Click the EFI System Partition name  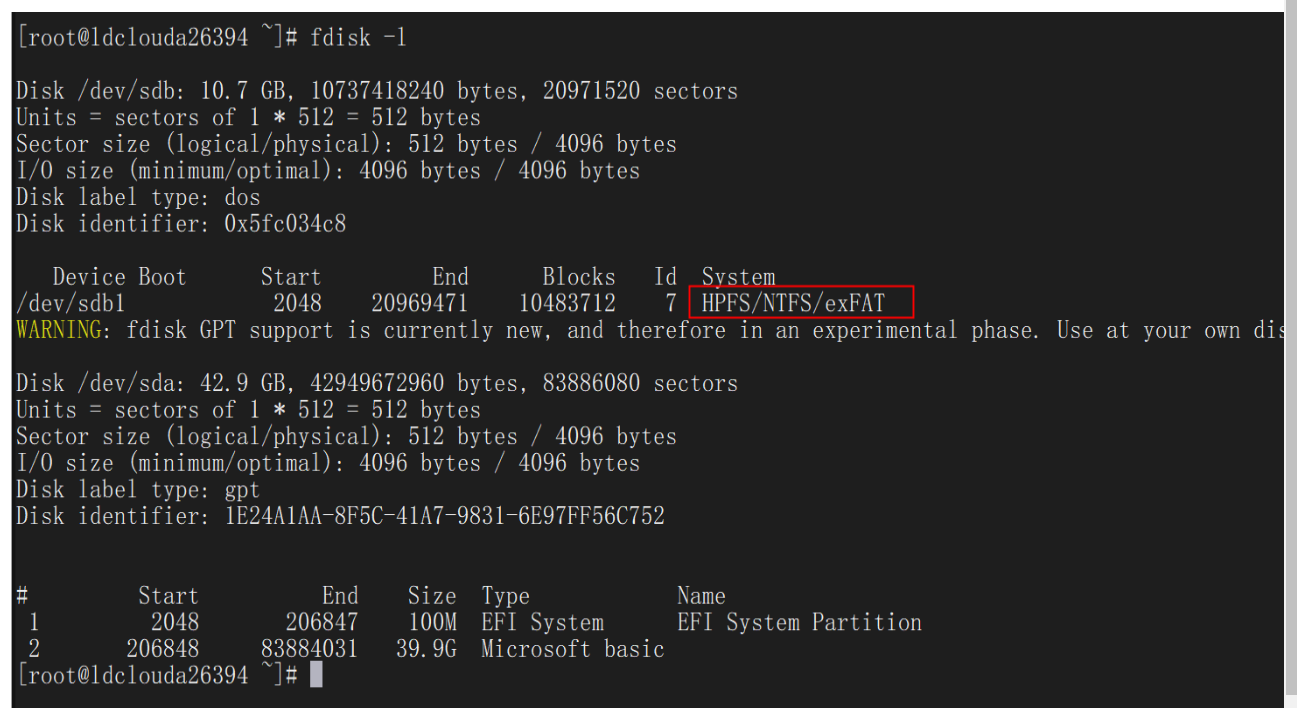pyautogui.click(x=798, y=623)
